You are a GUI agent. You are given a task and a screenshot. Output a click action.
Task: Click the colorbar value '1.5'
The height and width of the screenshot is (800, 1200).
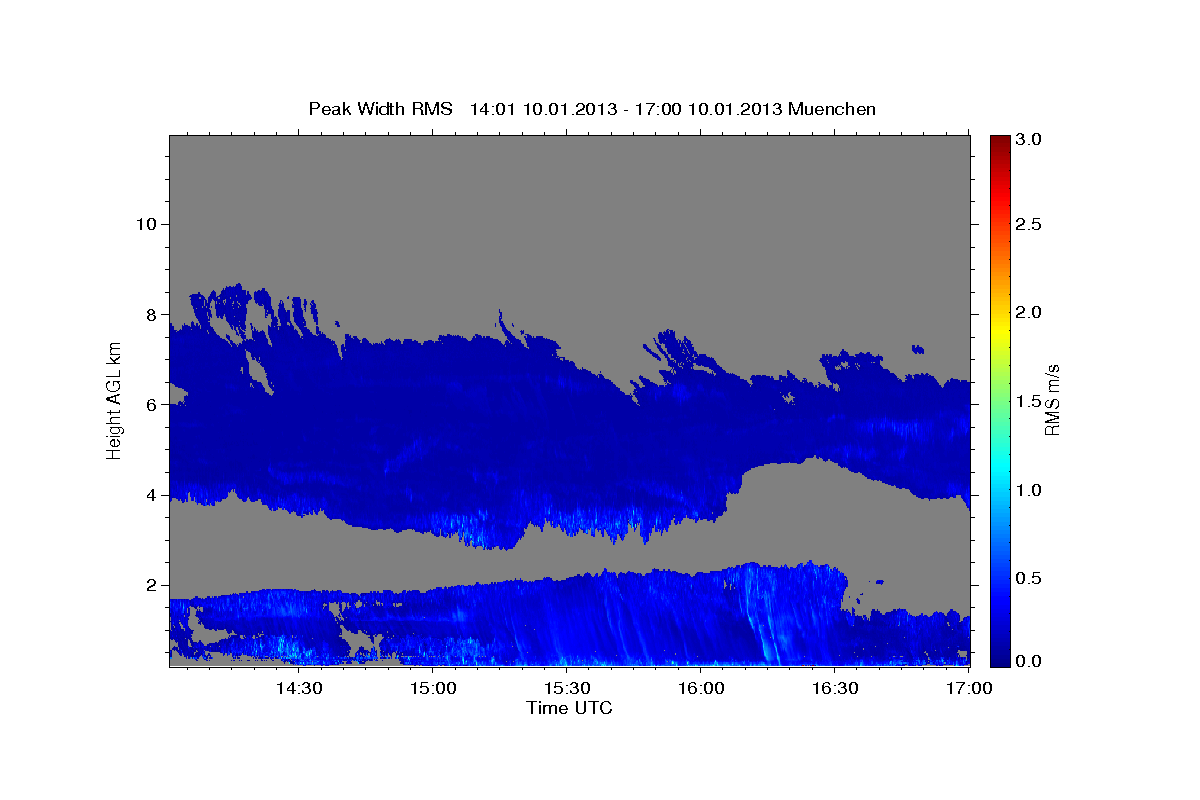1028,401
